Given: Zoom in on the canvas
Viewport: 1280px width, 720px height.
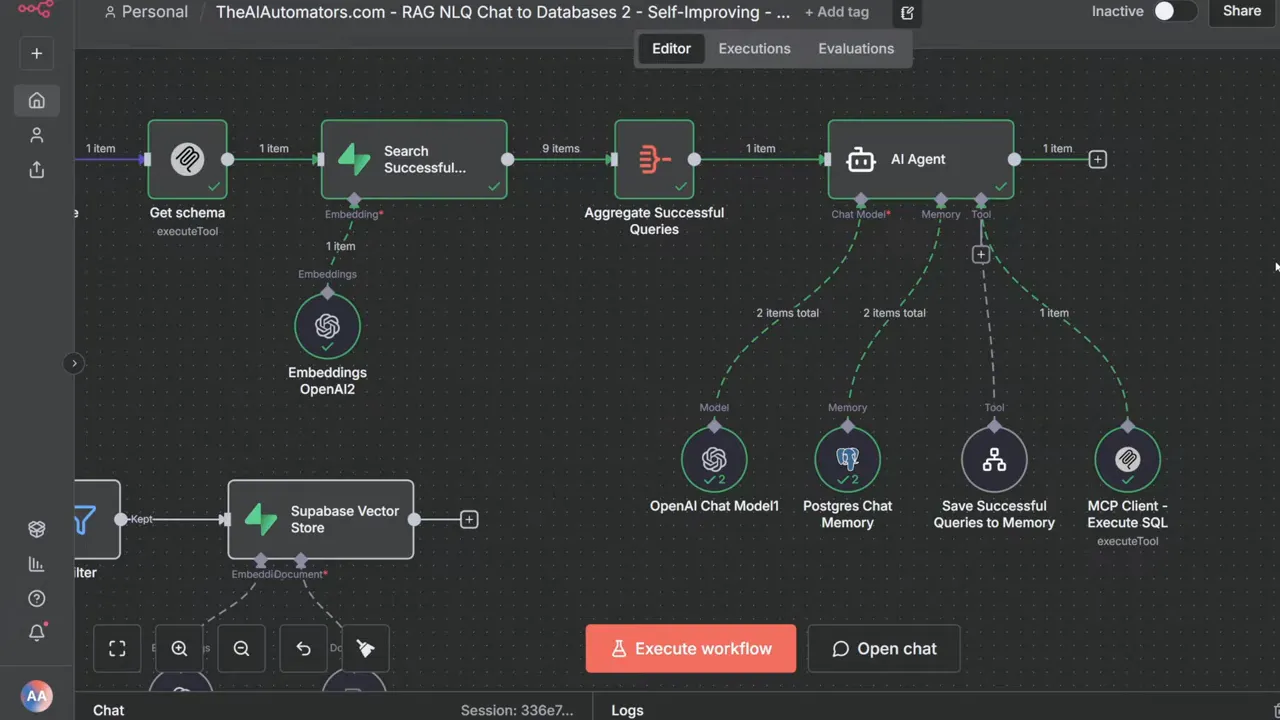Looking at the screenshot, I should (x=180, y=648).
